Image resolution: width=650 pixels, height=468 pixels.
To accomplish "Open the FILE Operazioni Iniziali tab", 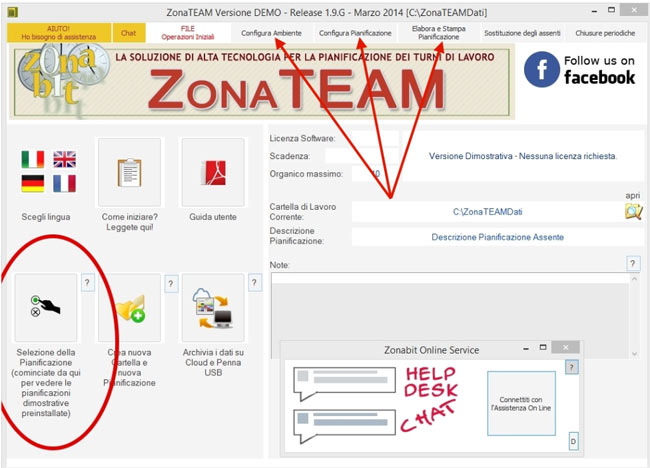I will point(188,33).
